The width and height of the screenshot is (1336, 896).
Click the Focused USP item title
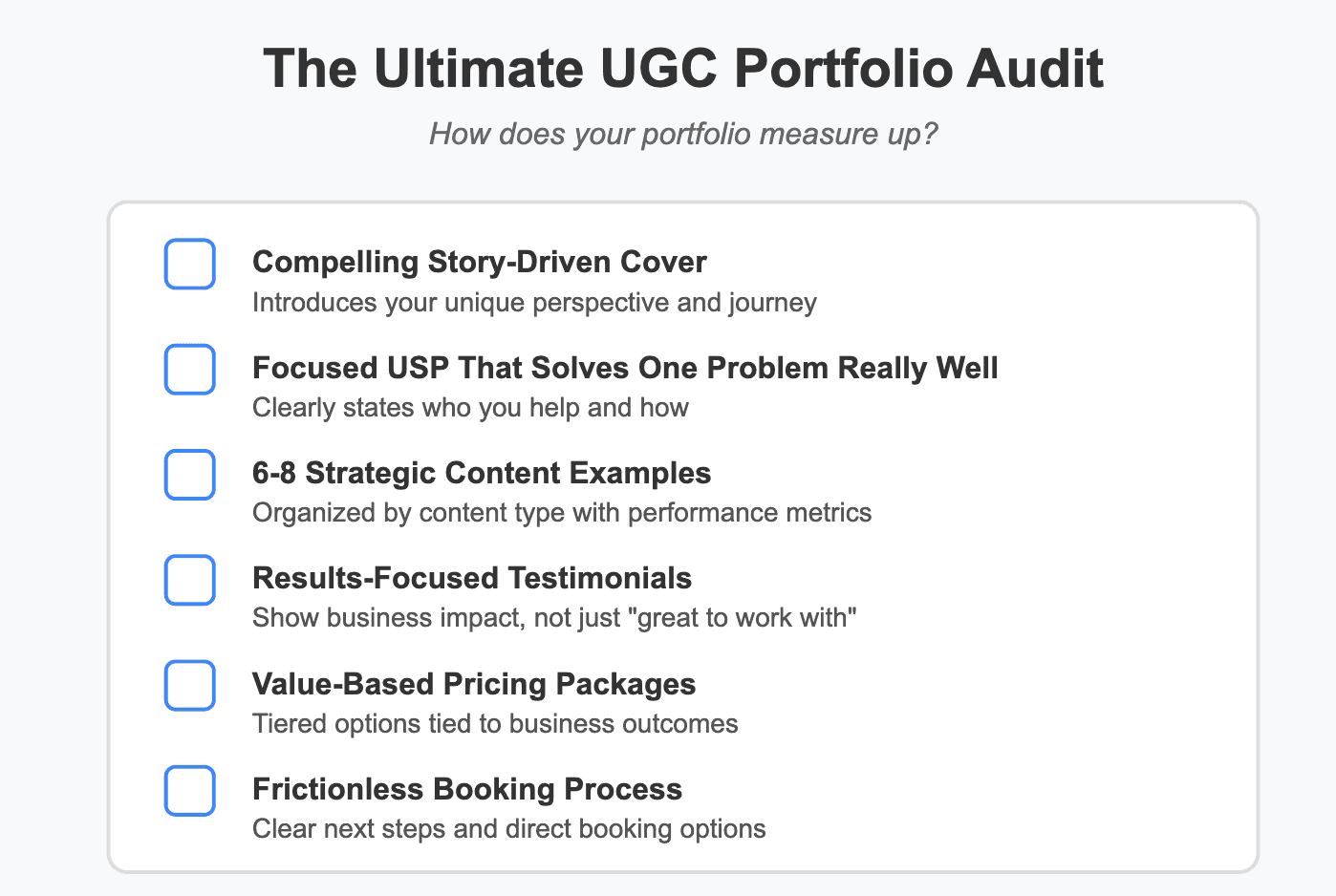click(624, 368)
